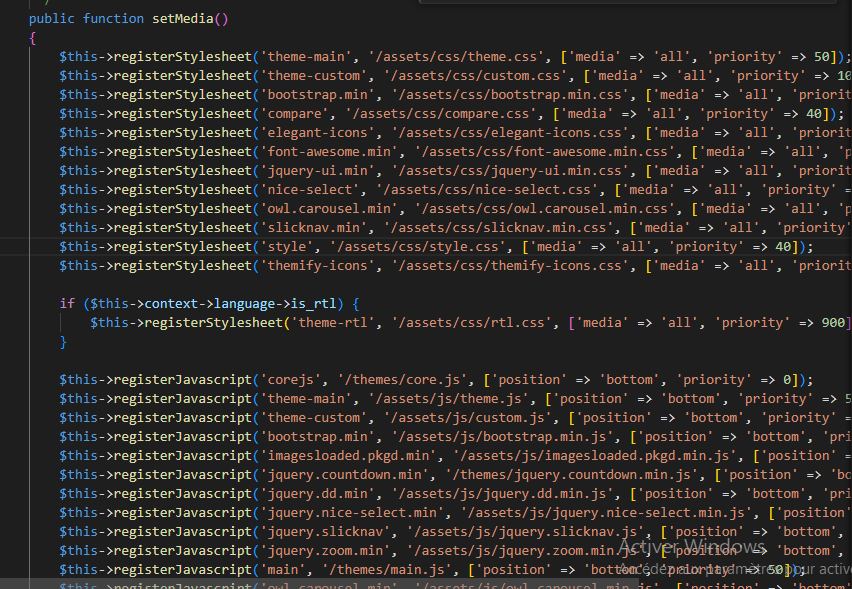Image resolution: width=852 pixels, height=589 pixels.
Task: Click the 'jquery.countdown.min' handle string
Action: [344, 475]
